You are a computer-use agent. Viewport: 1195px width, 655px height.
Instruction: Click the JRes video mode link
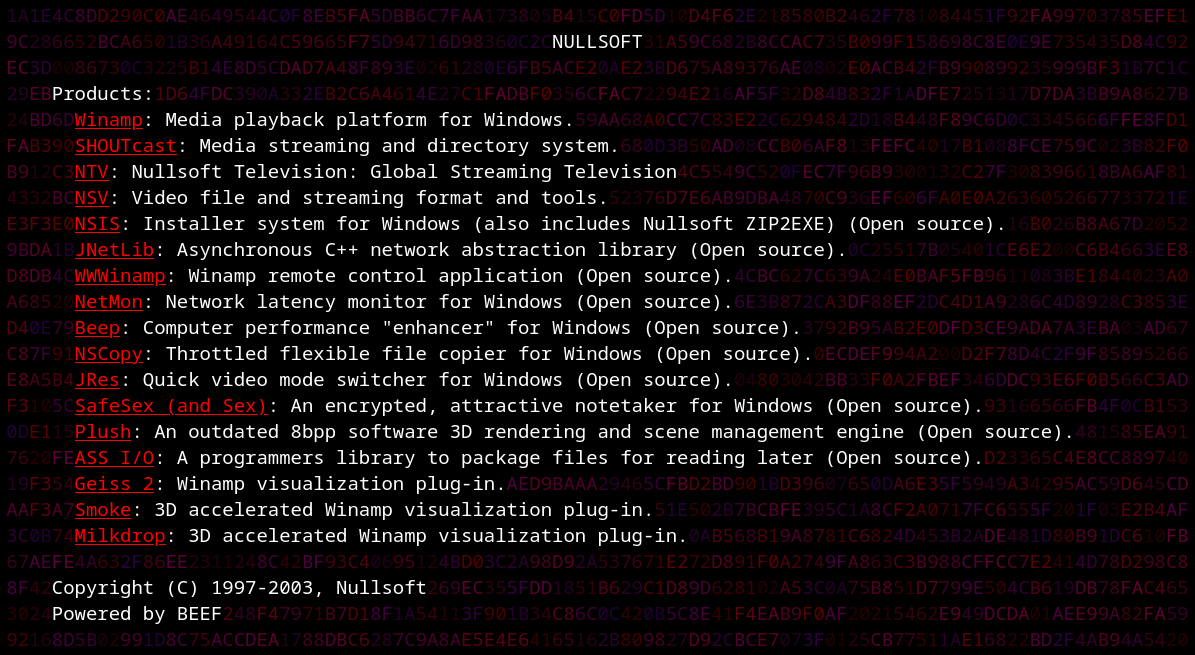coord(97,380)
